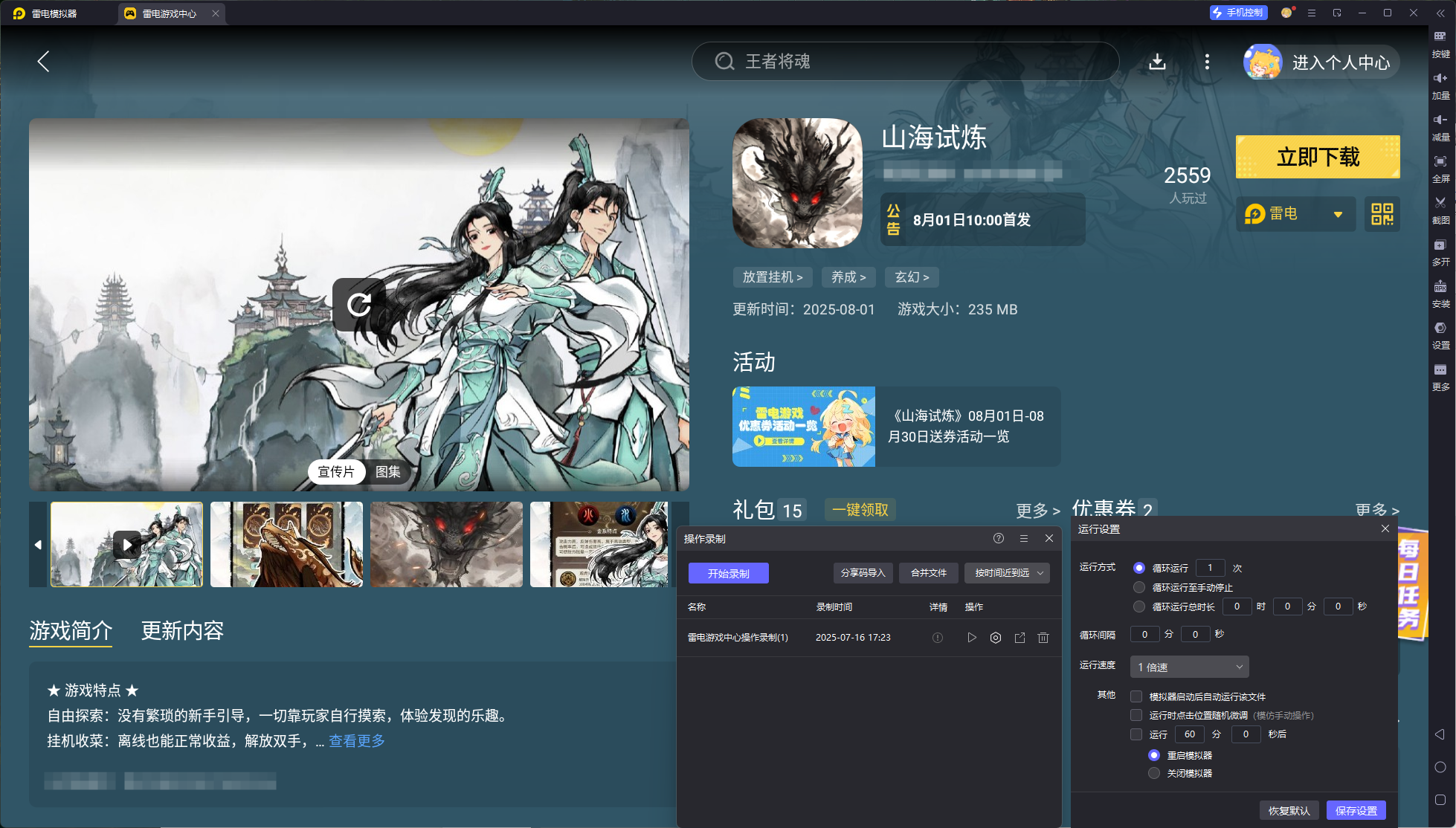
Task: Show the QR code download icon
Action: click(1382, 214)
